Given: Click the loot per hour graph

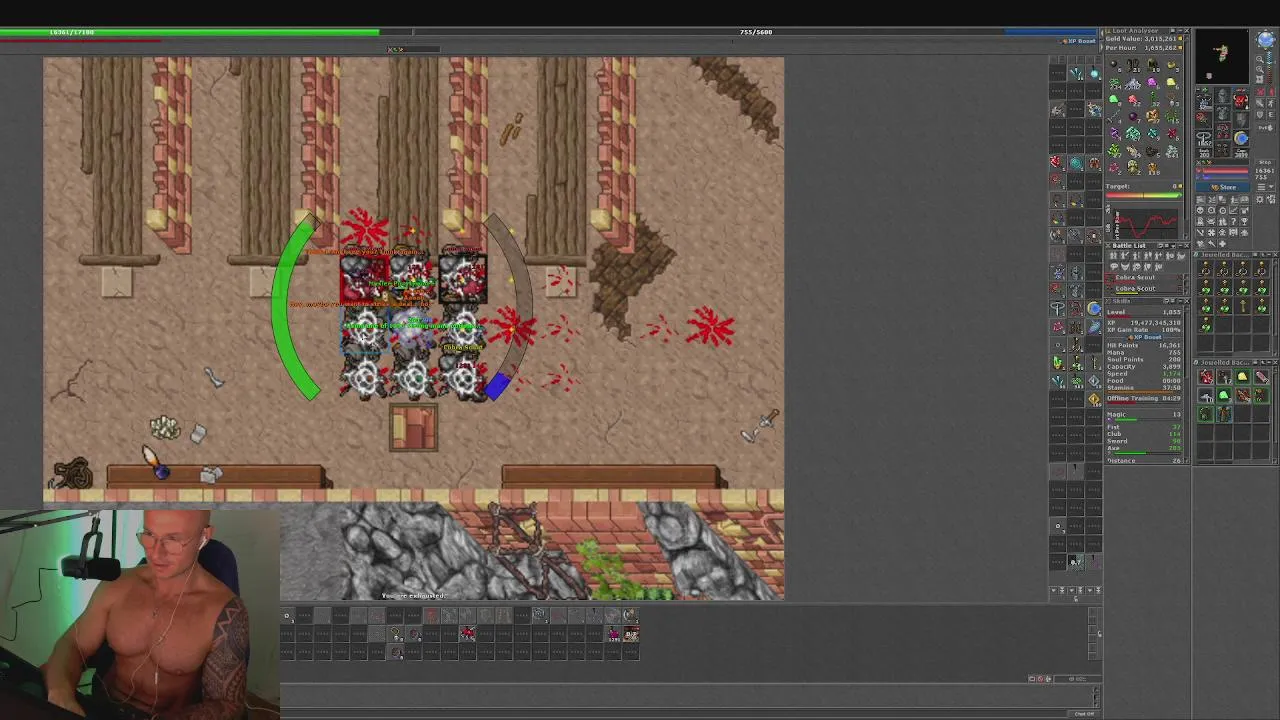Looking at the screenshot, I should tap(1145, 223).
